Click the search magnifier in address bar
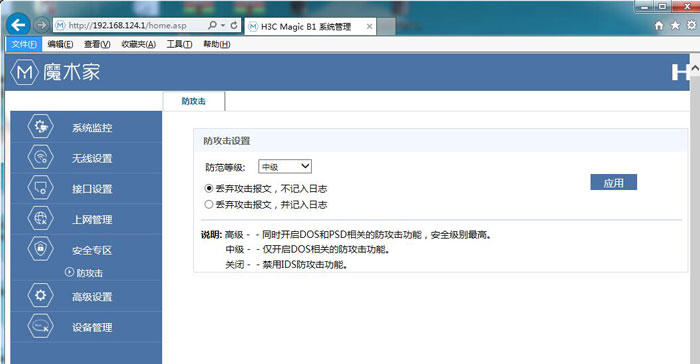This screenshot has height=364, width=700. 212,25
